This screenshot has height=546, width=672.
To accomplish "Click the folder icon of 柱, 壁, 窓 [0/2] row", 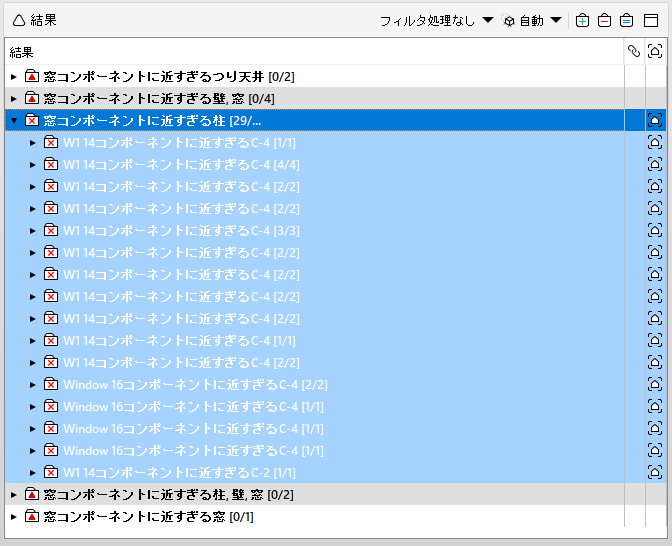I will tap(32, 494).
